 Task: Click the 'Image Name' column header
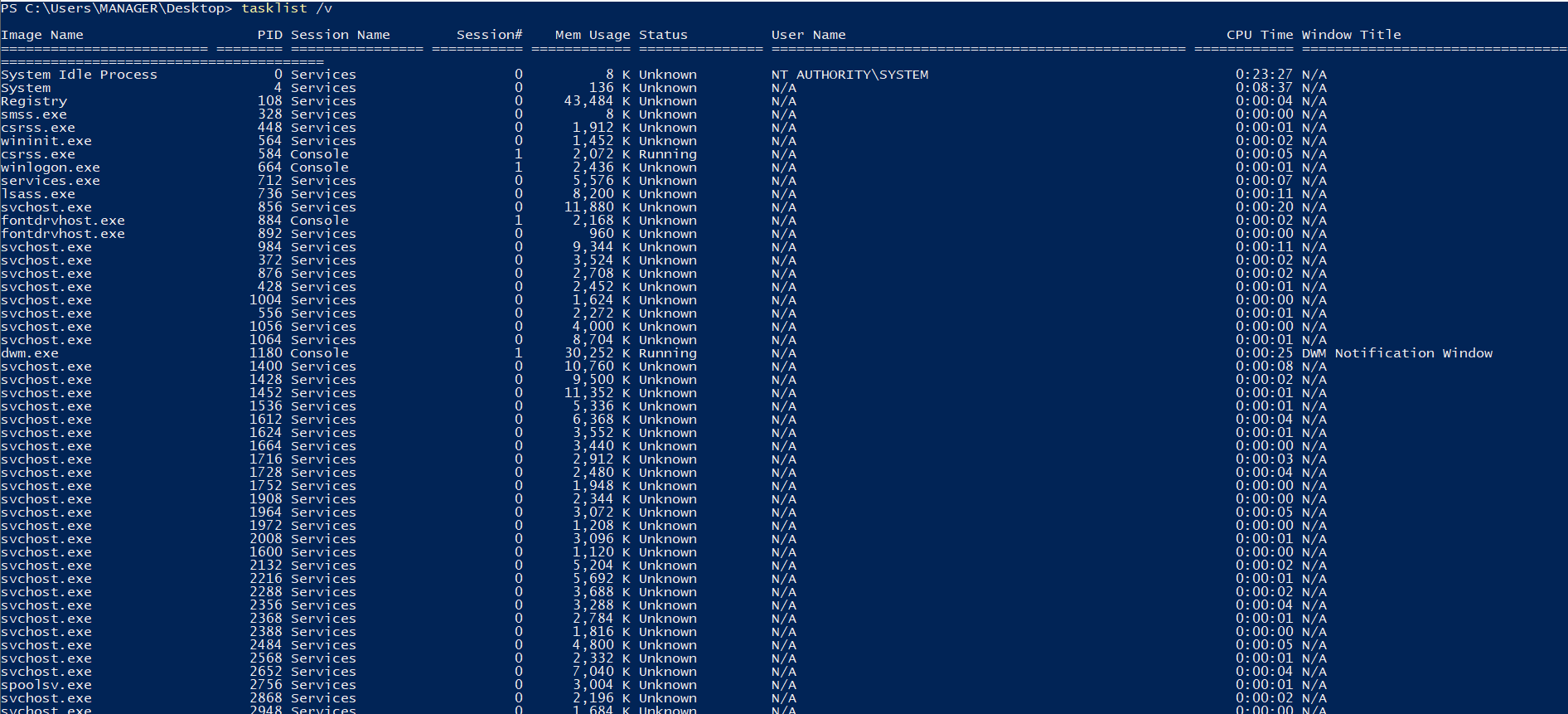[42, 35]
